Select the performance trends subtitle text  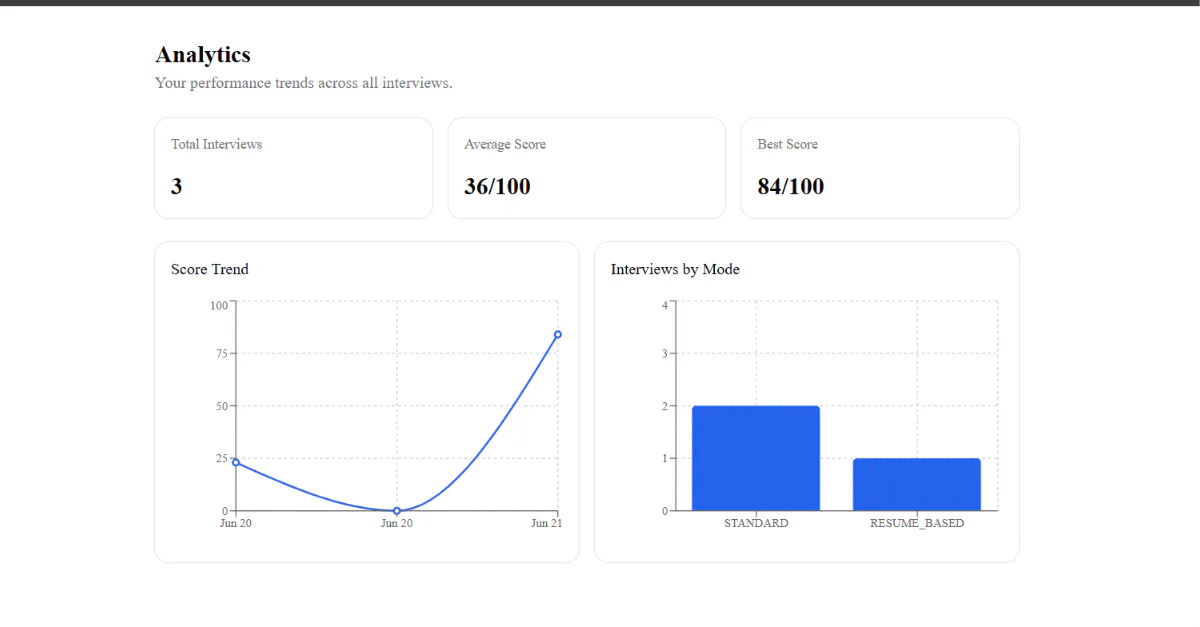[x=304, y=83]
